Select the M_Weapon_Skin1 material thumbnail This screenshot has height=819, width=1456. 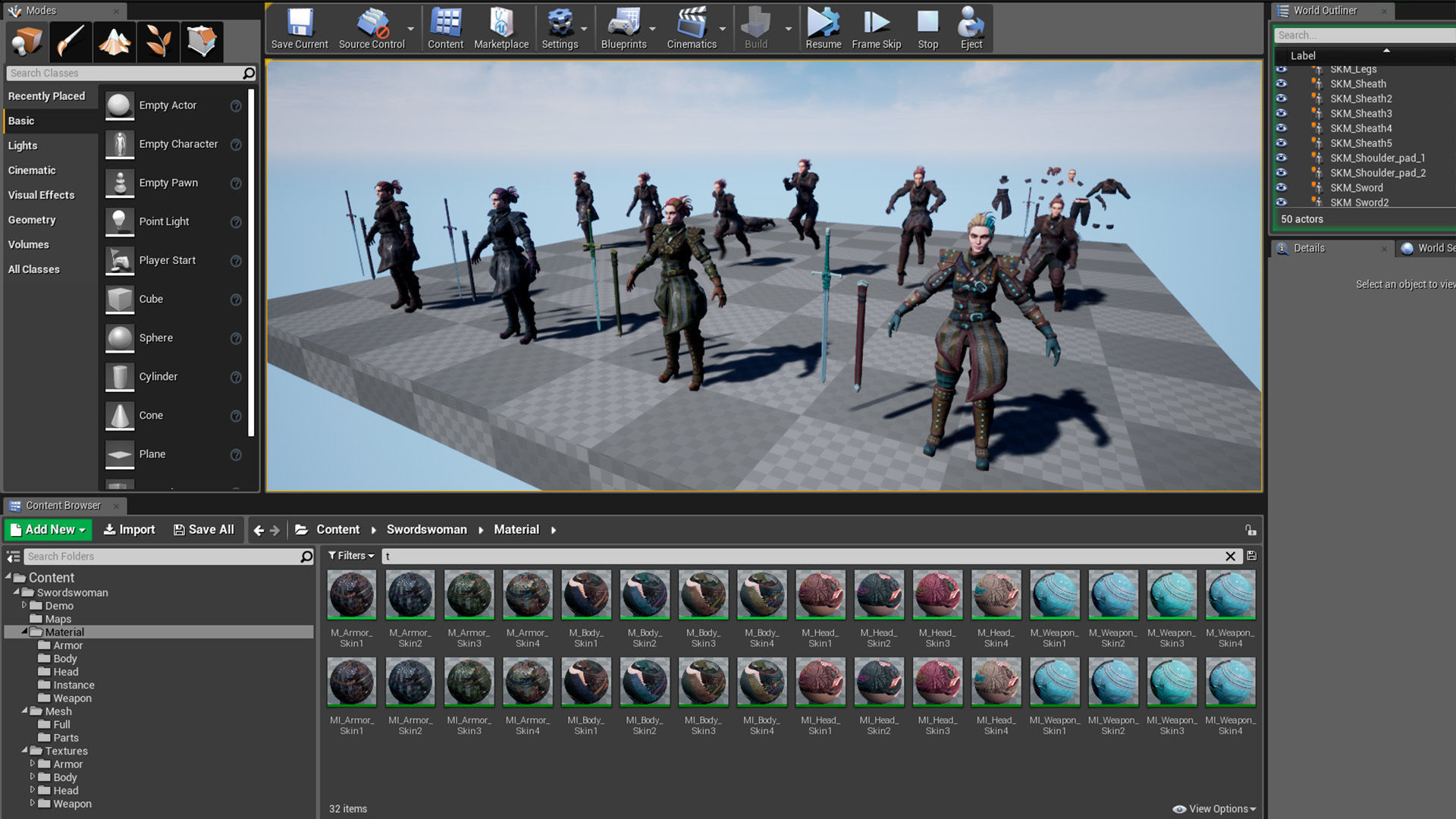(1054, 595)
